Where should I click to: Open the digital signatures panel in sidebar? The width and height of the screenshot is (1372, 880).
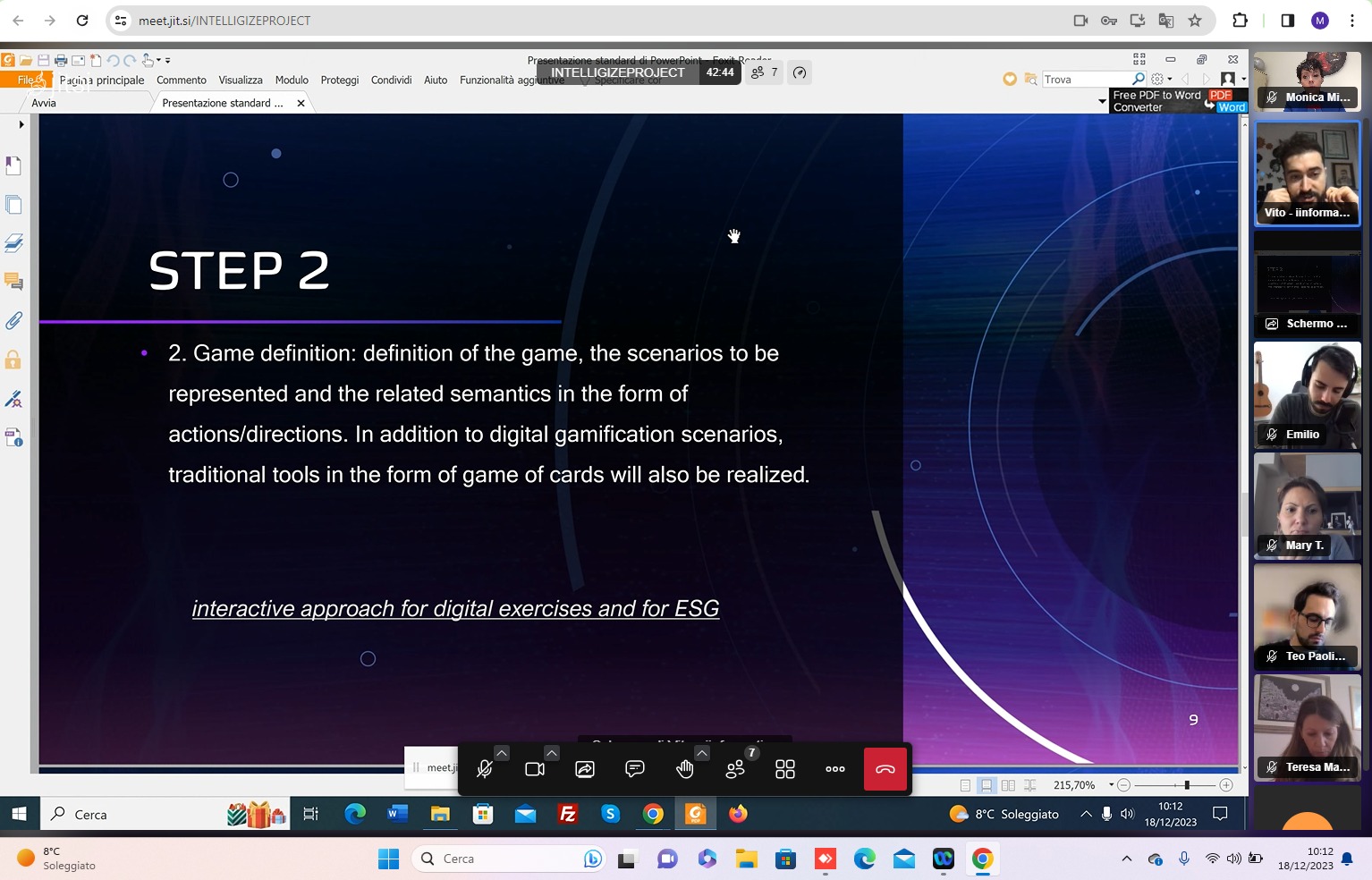point(13,399)
